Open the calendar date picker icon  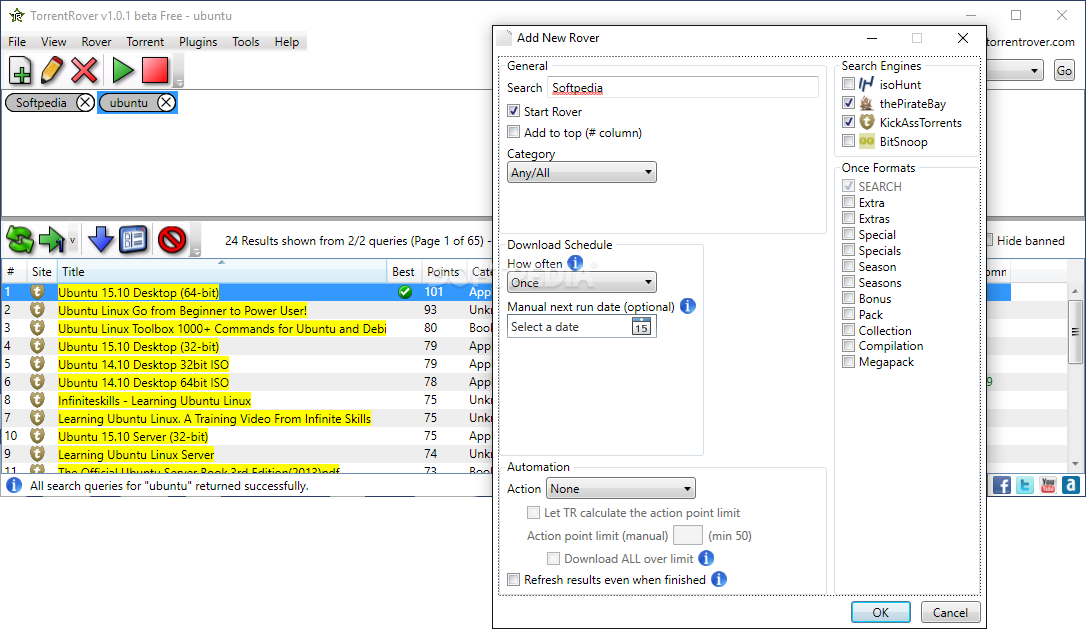(x=641, y=327)
